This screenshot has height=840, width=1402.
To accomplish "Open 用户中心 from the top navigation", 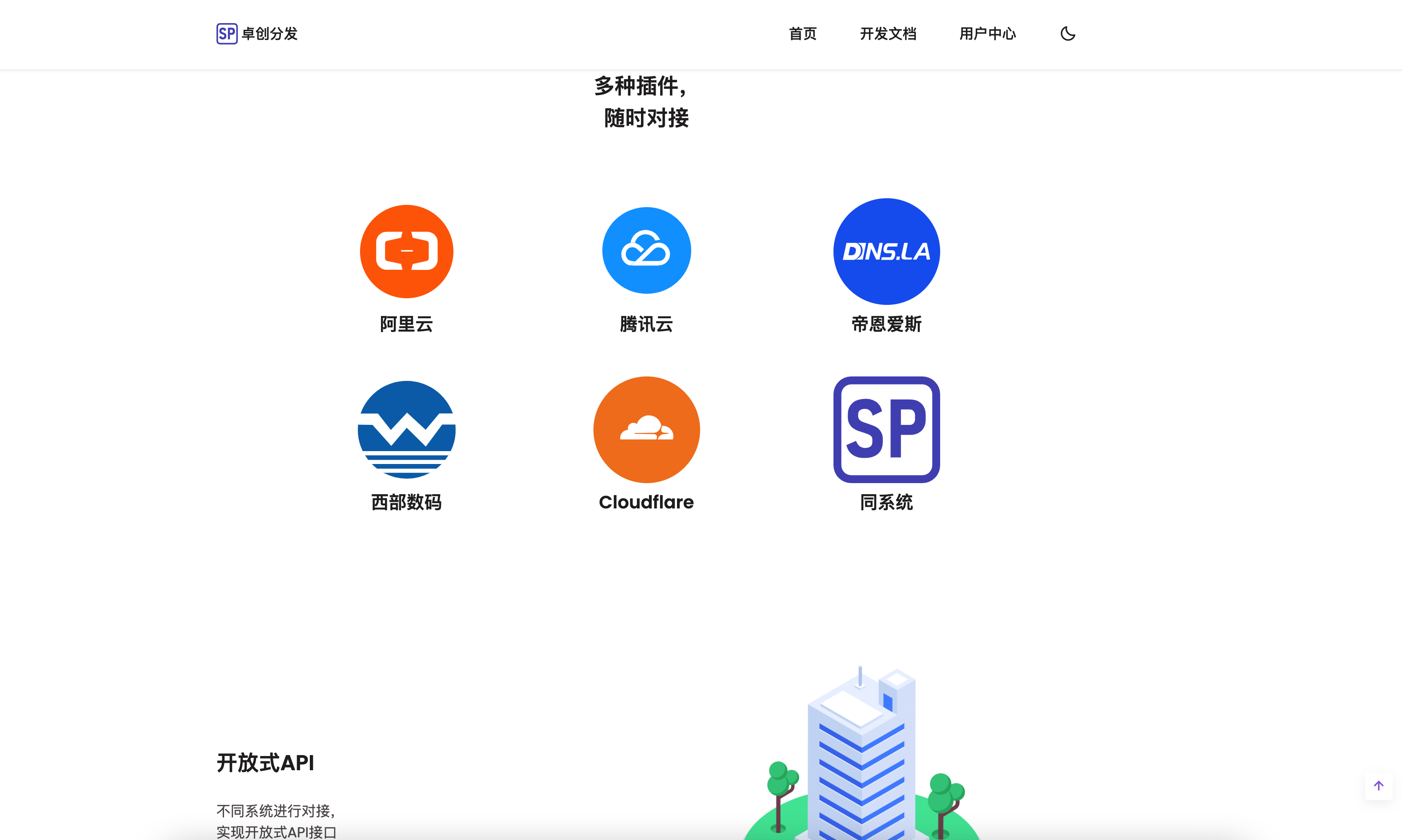I will pyautogui.click(x=988, y=34).
